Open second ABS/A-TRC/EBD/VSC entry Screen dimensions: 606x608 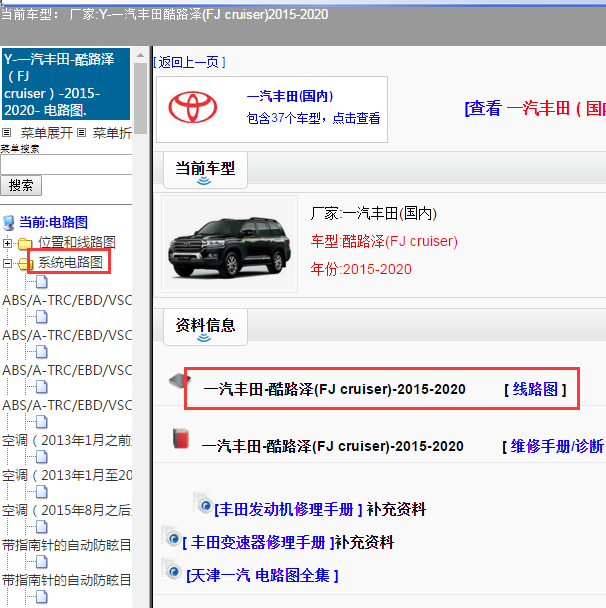pyautogui.click(x=67, y=335)
